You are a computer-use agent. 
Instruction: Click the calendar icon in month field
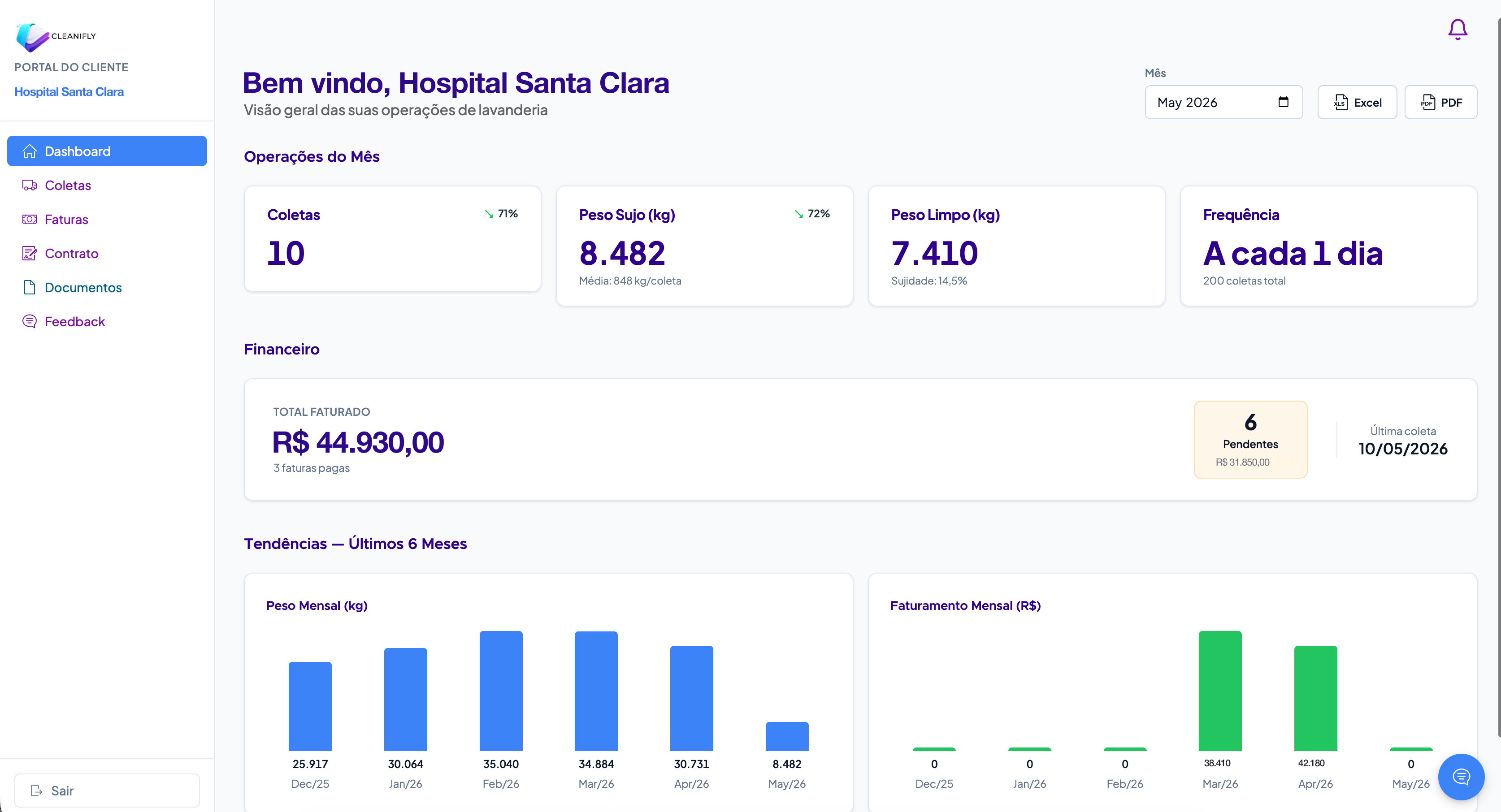pos(1283,102)
